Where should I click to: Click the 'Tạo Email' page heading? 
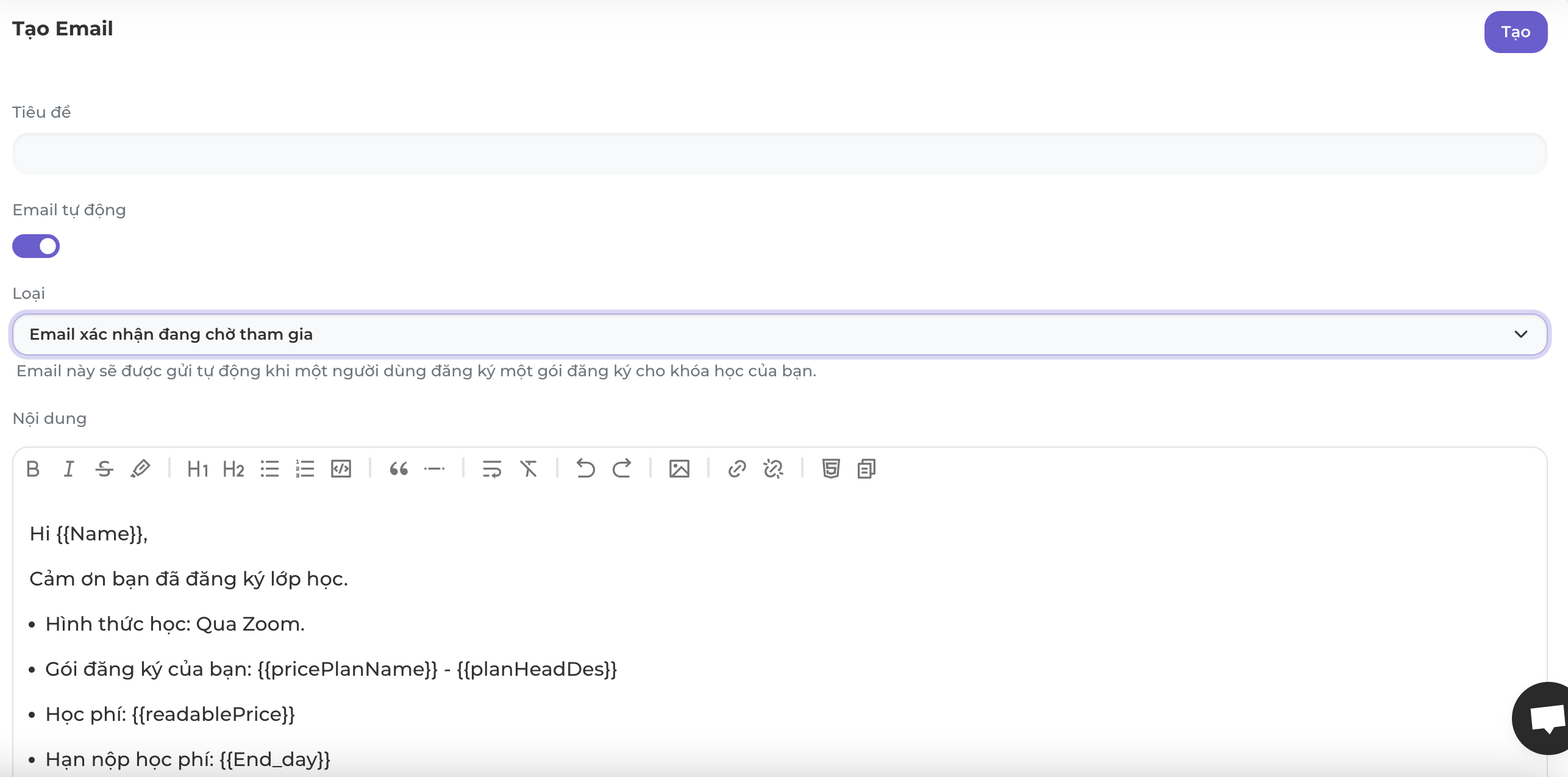[x=63, y=29]
